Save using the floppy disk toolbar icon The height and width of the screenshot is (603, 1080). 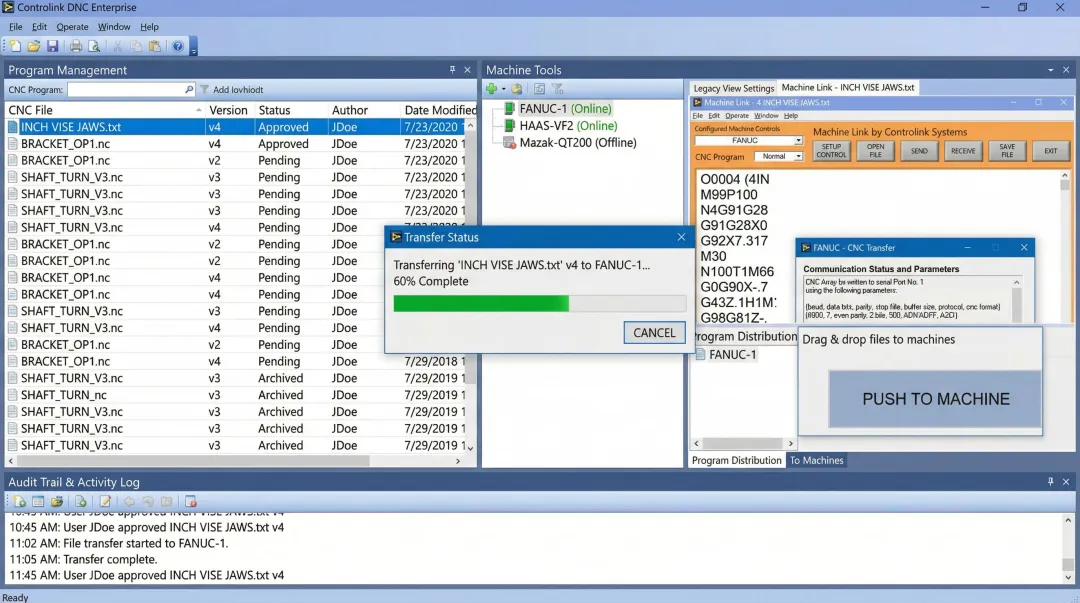pos(54,46)
